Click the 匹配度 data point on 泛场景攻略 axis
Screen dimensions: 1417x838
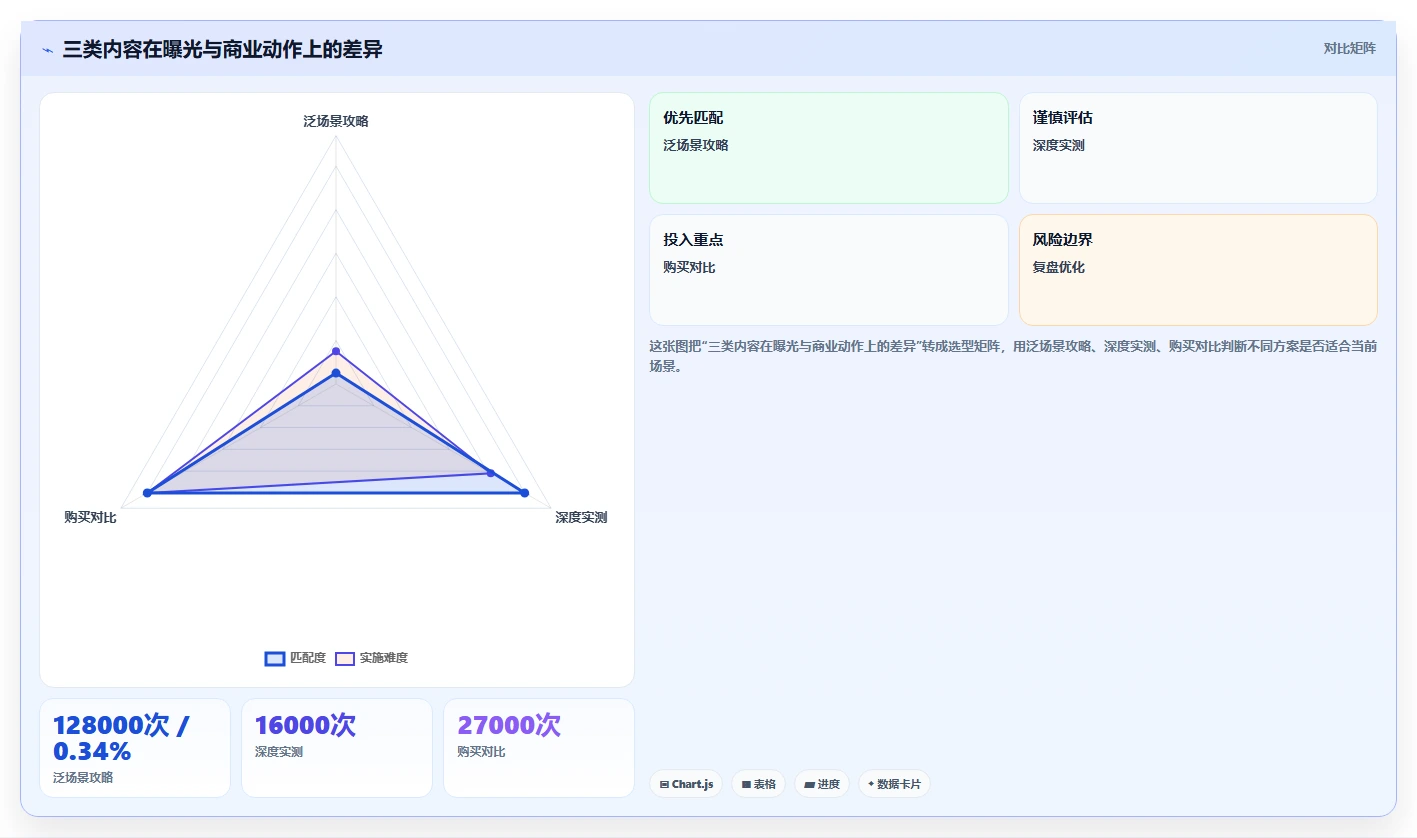point(336,373)
